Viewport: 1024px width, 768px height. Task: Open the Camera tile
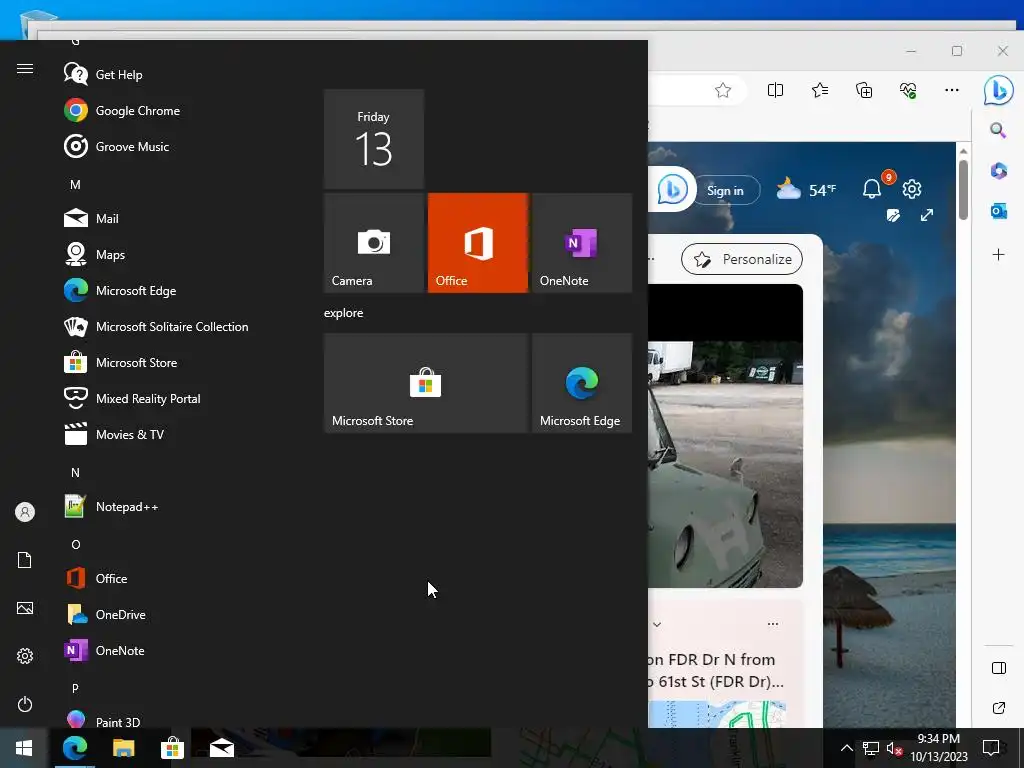[374, 243]
